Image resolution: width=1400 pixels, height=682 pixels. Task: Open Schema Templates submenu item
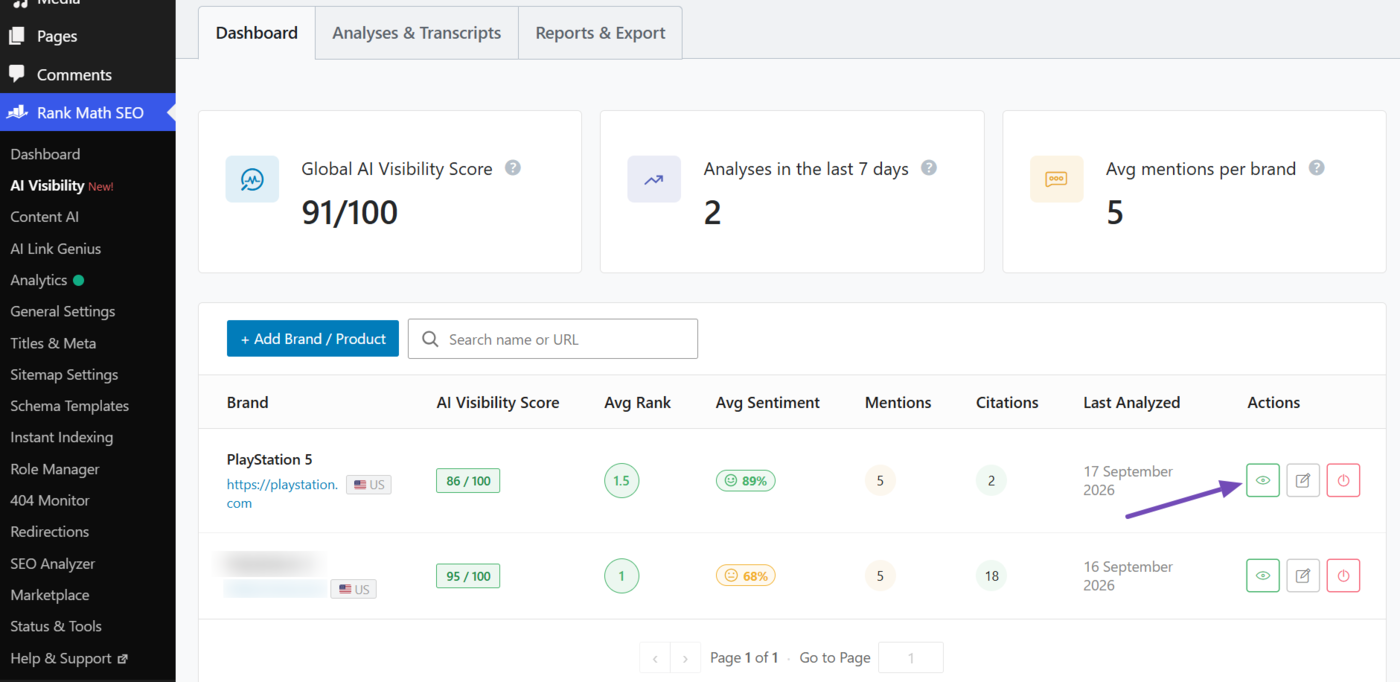click(69, 406)
